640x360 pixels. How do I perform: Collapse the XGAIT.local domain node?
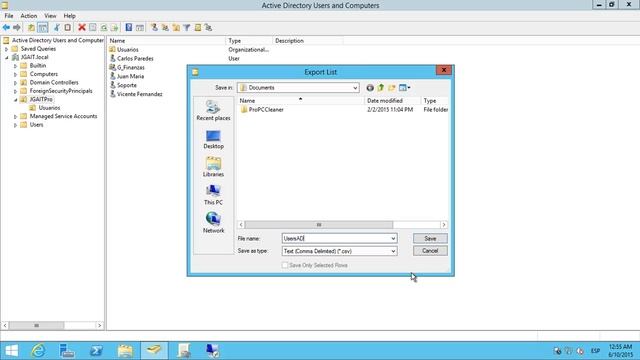point(7,58)
